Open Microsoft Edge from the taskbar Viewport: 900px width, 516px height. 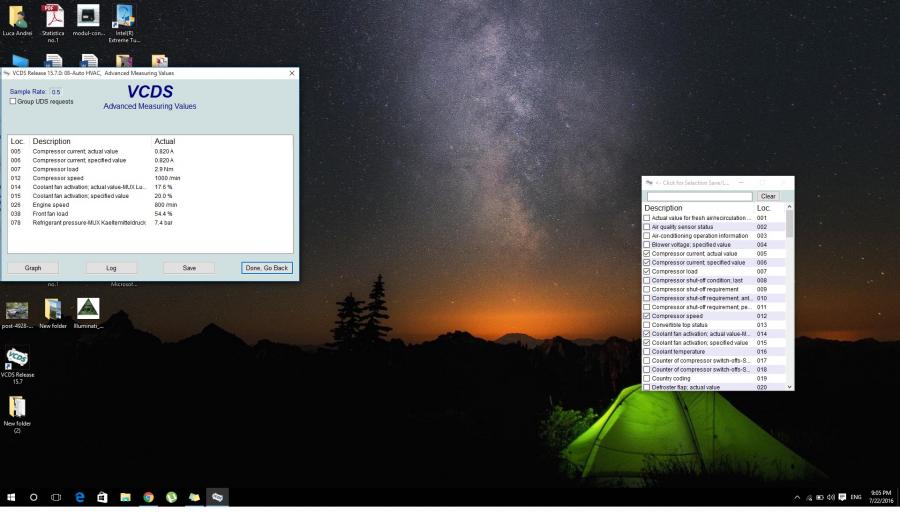[x=79, y=497]
